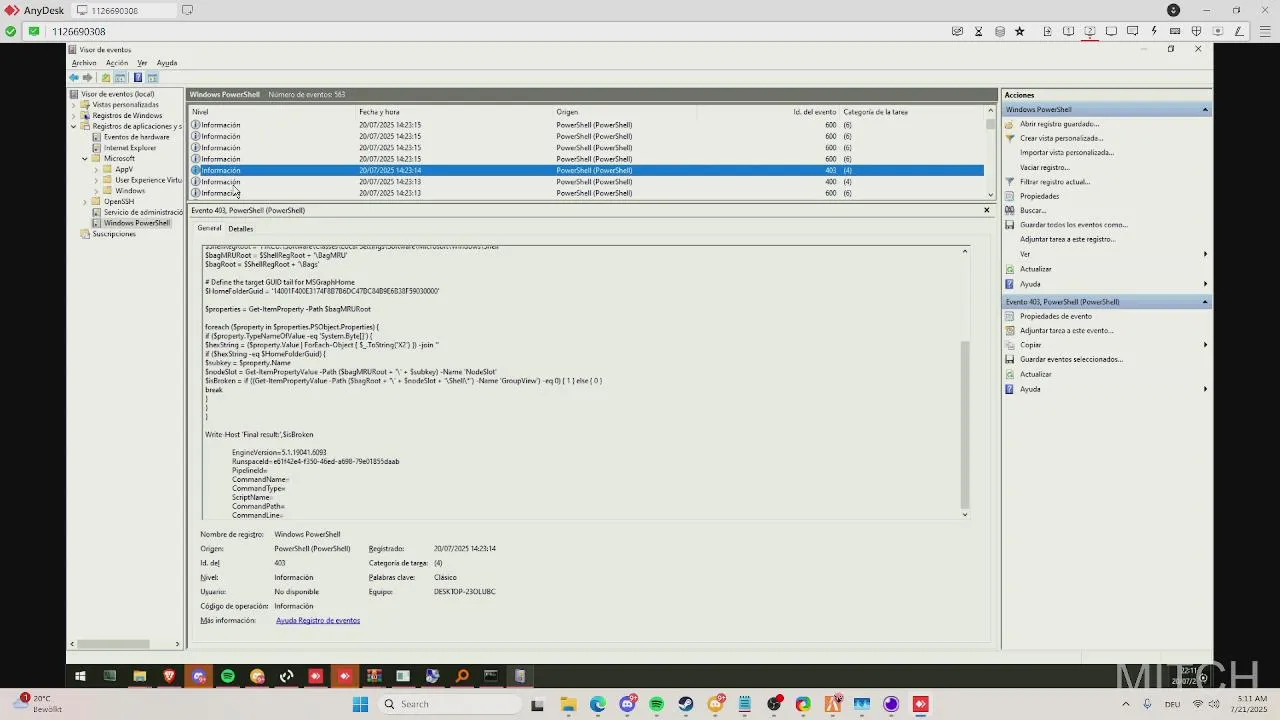Image resolution: width=1280 pixels, height=720 pixels.
Task: Select General tab
Action: tap(209, 228)
